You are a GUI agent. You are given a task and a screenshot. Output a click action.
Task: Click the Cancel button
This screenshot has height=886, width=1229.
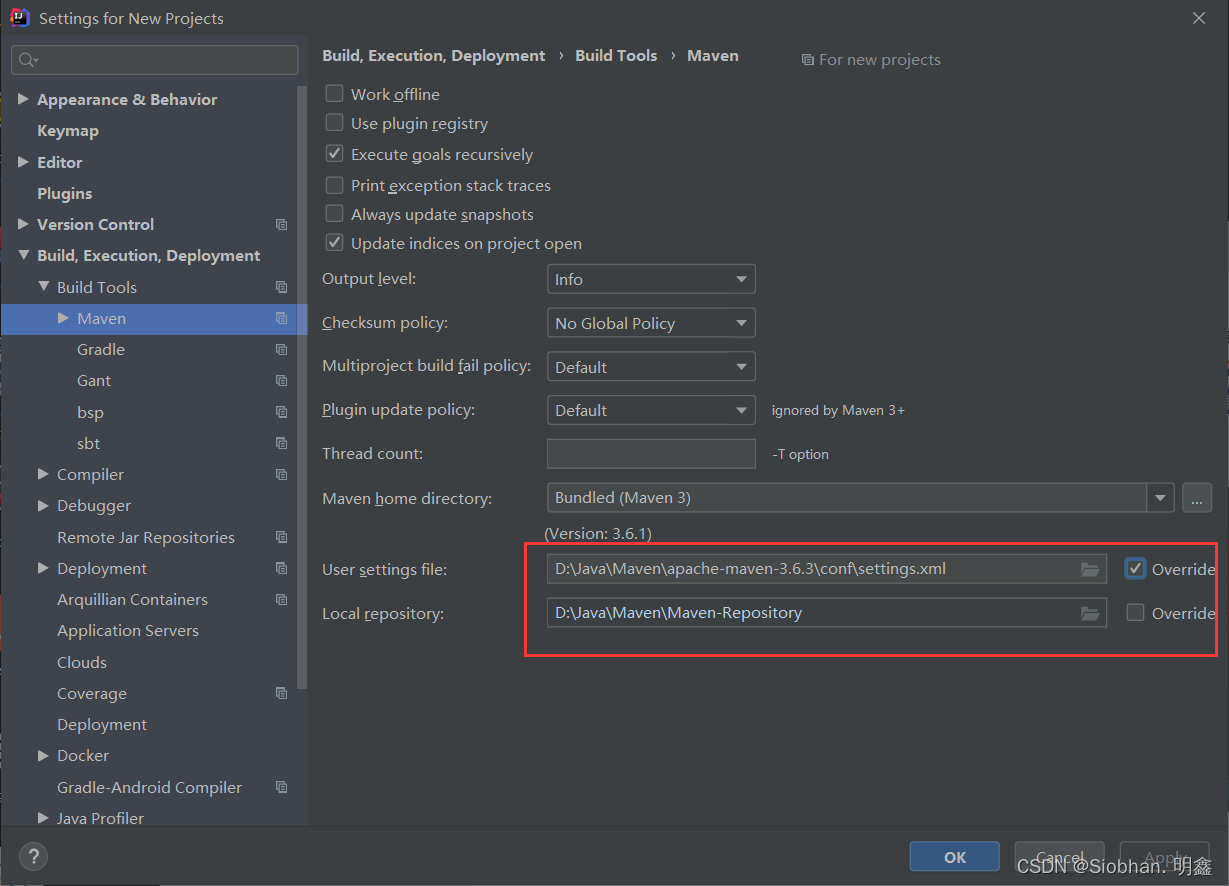(x=1060, y=857)
